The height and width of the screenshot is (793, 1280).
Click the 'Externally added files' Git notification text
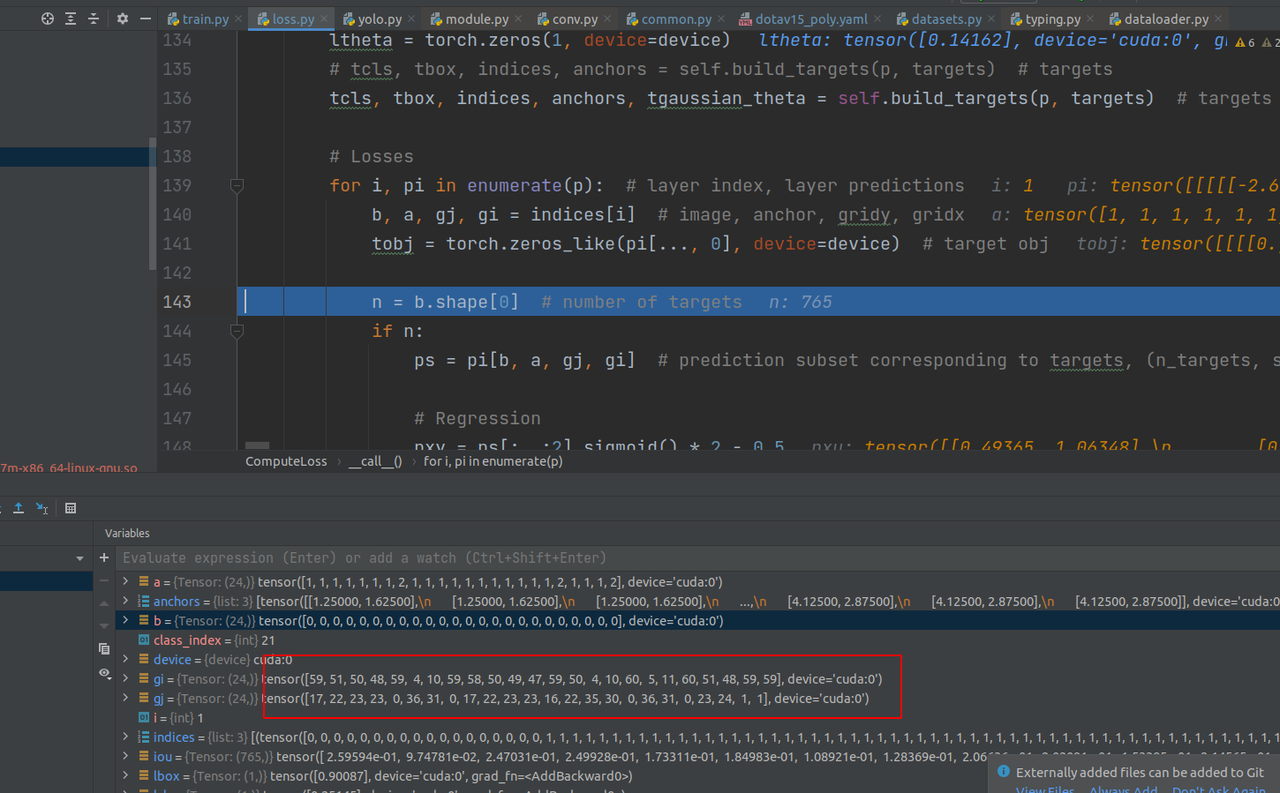(1140, 772)
